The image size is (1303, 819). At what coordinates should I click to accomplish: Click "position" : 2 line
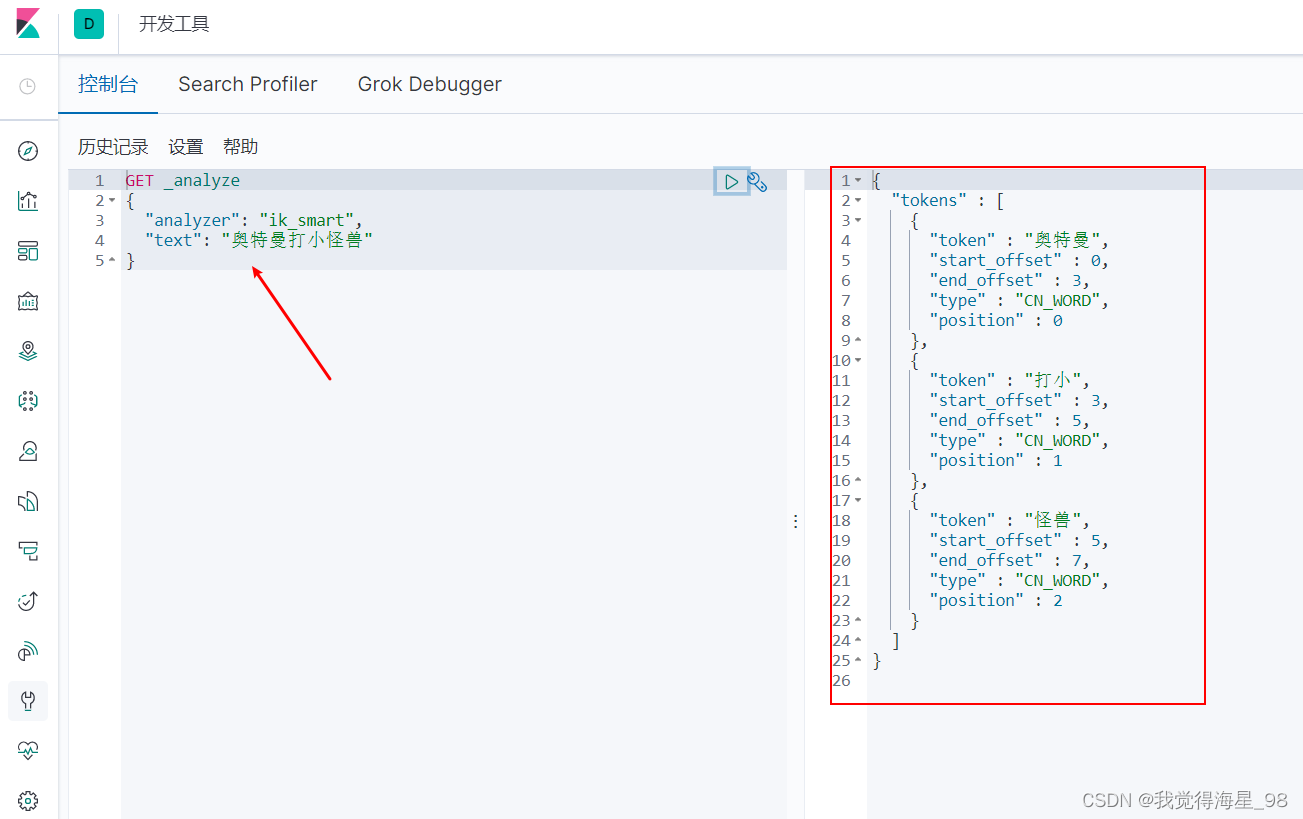[996, 601]
